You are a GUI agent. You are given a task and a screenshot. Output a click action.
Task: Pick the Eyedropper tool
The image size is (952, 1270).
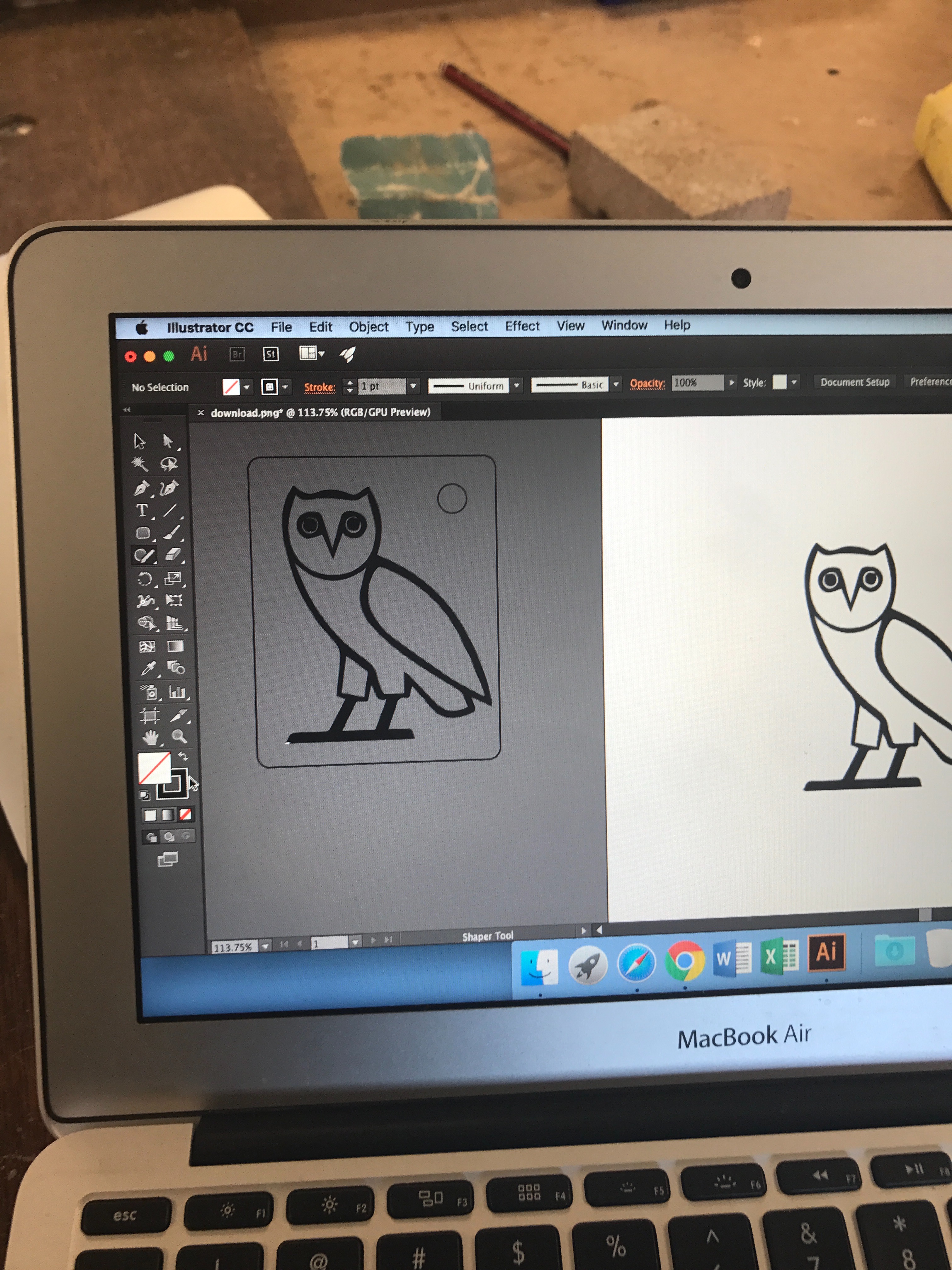pos(148,669)
